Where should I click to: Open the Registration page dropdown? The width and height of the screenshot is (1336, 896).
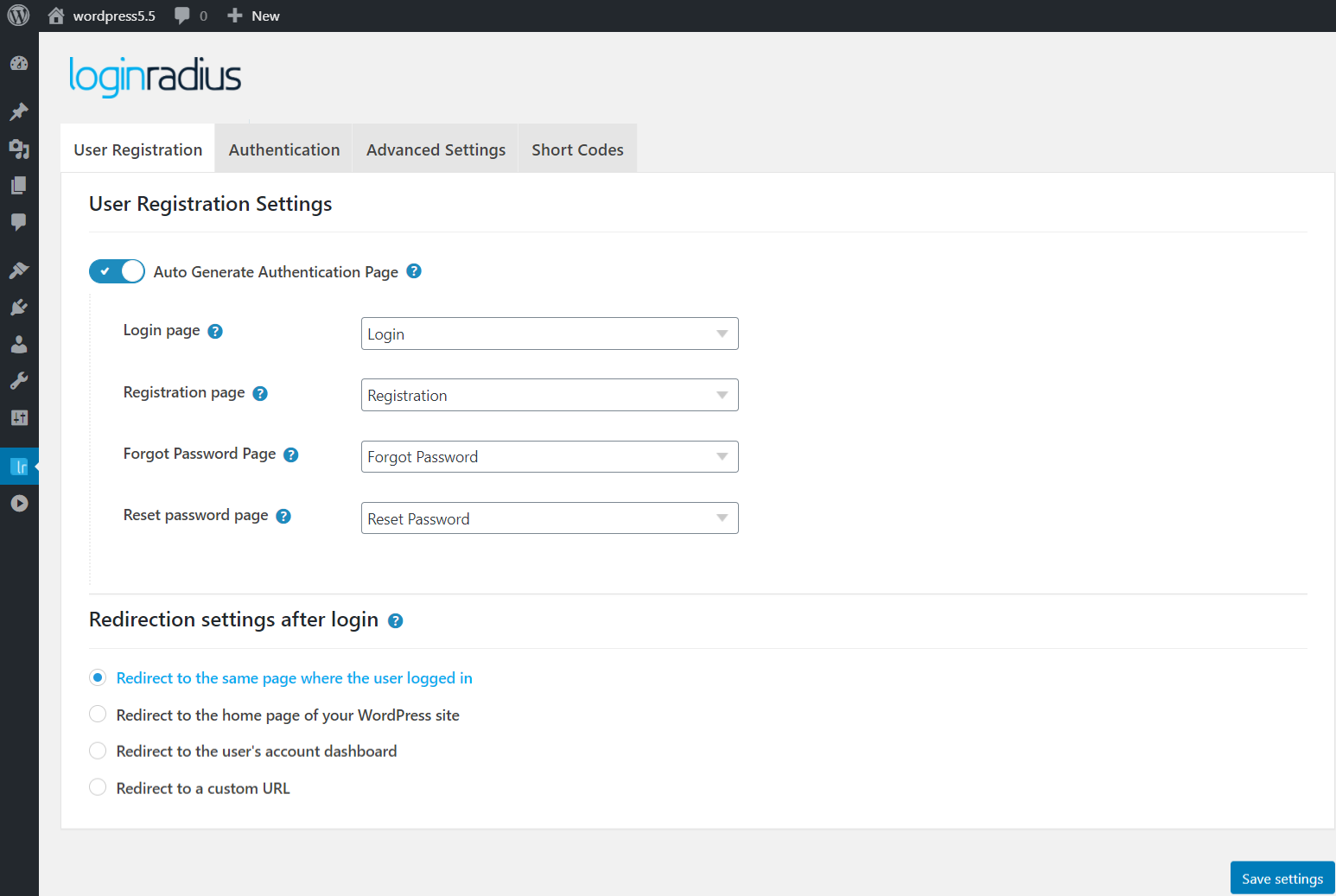tap(550, 395)
